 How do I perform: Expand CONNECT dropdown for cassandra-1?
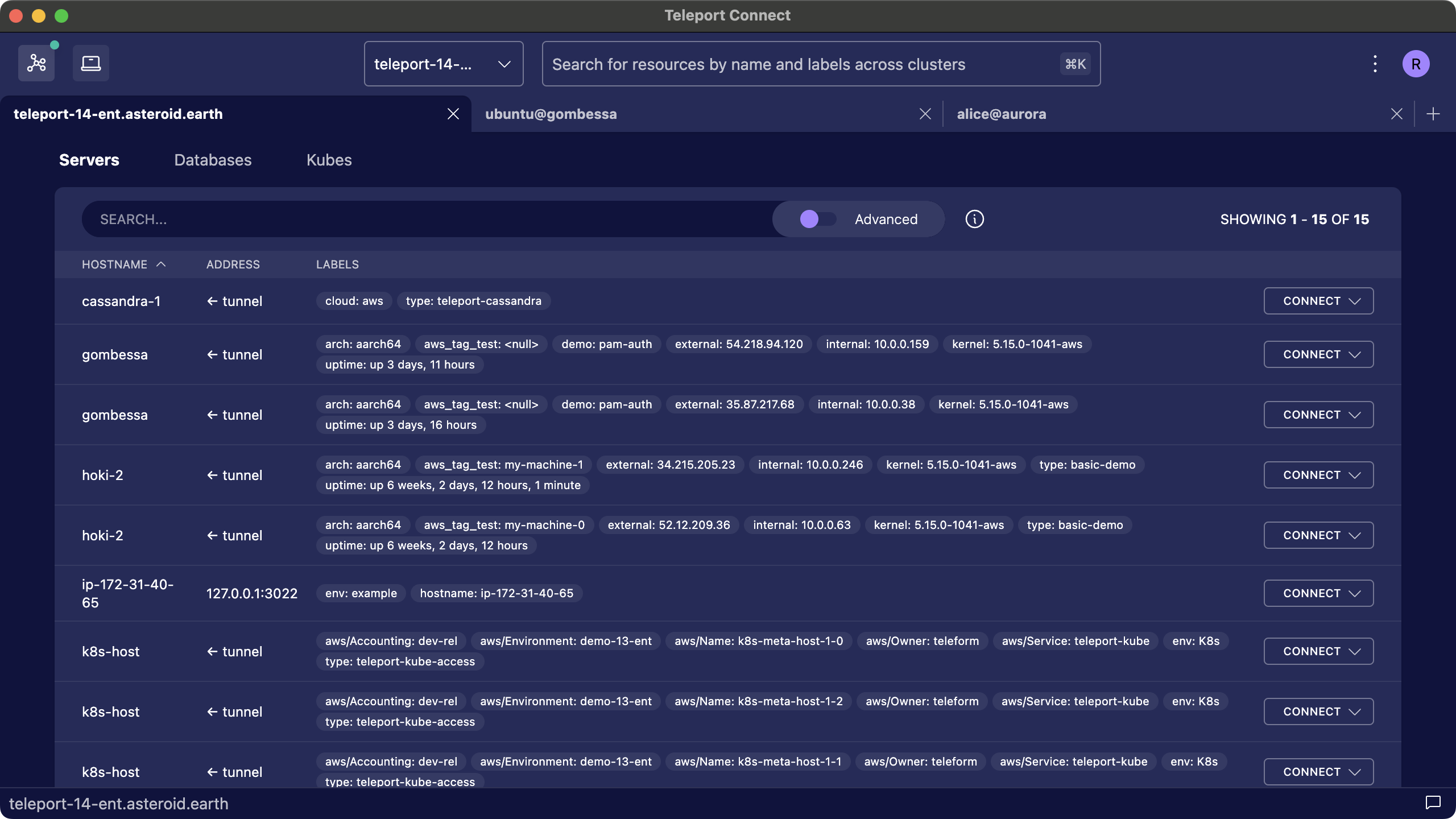(1319, 301)
